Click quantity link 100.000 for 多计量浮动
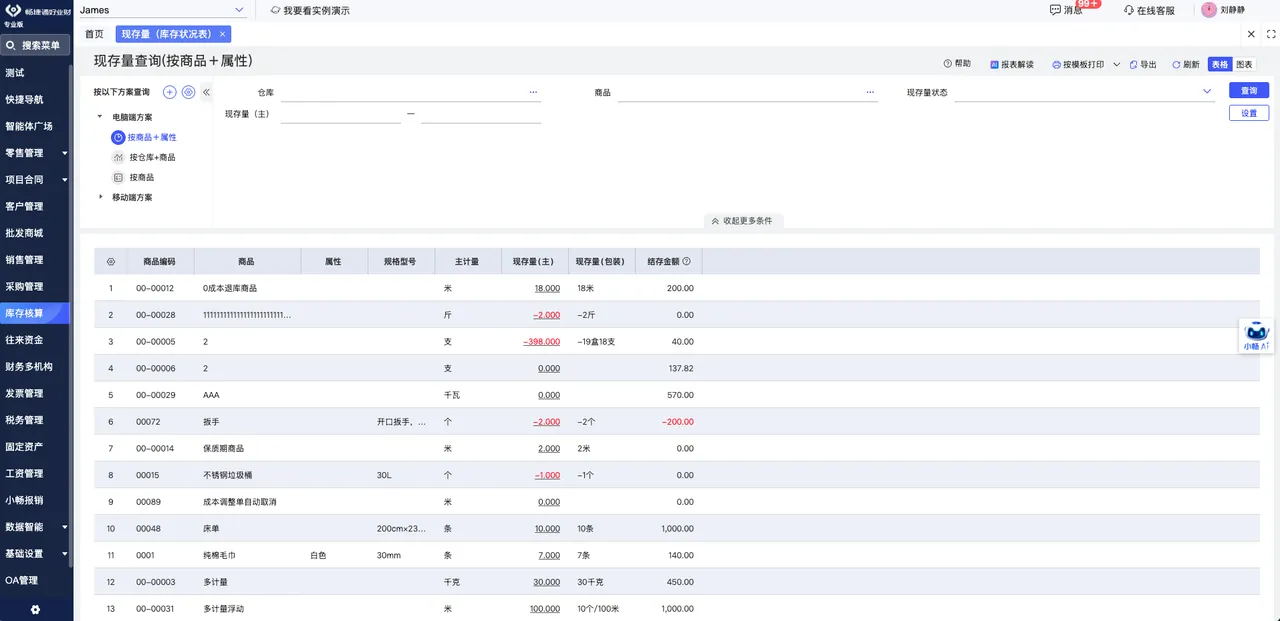Image resolution: width=1280 pixels, height=621 pixels. coord(544,608)
